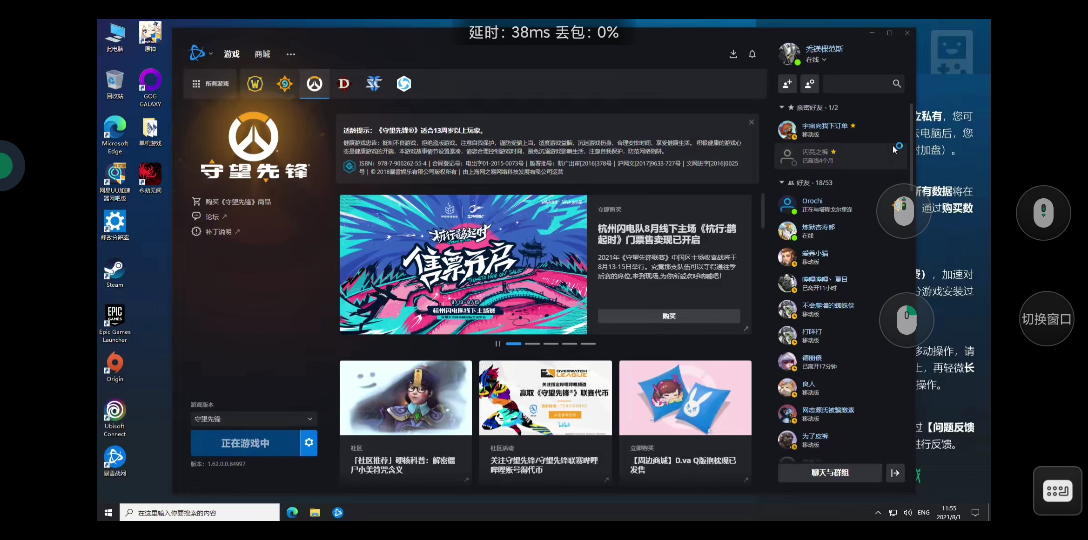Open the Origin desktop shortcut
Screen dimensions: 1088x540
point(114,367)
